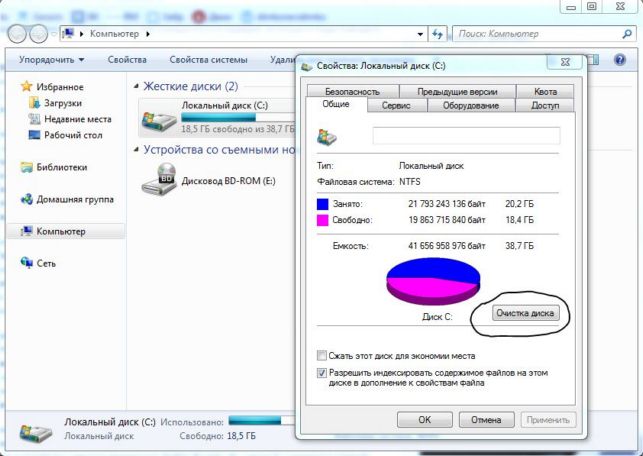Viewport: 643px width, 456px height.
Task: Click the Избранное star icon
Action: [x=26, y=87]
